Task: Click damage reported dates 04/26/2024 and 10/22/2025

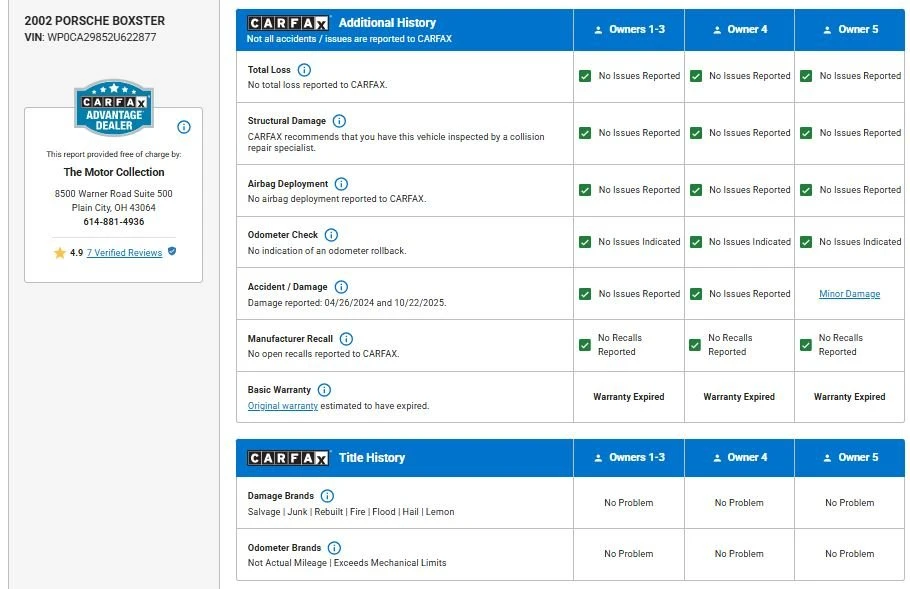Action: pos(385,302)
